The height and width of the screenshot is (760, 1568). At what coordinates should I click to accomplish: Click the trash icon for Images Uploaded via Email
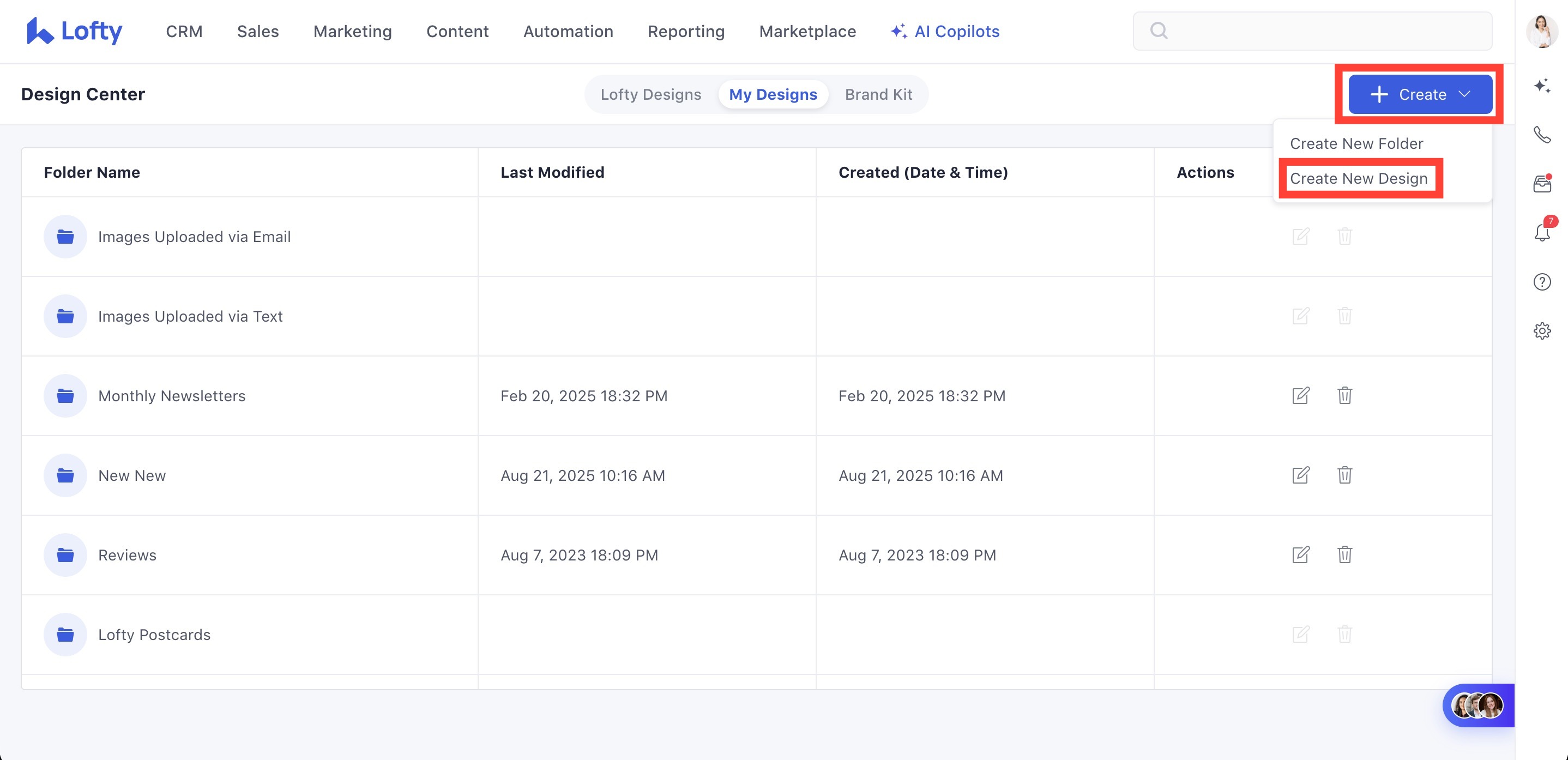coord(1344,236)
